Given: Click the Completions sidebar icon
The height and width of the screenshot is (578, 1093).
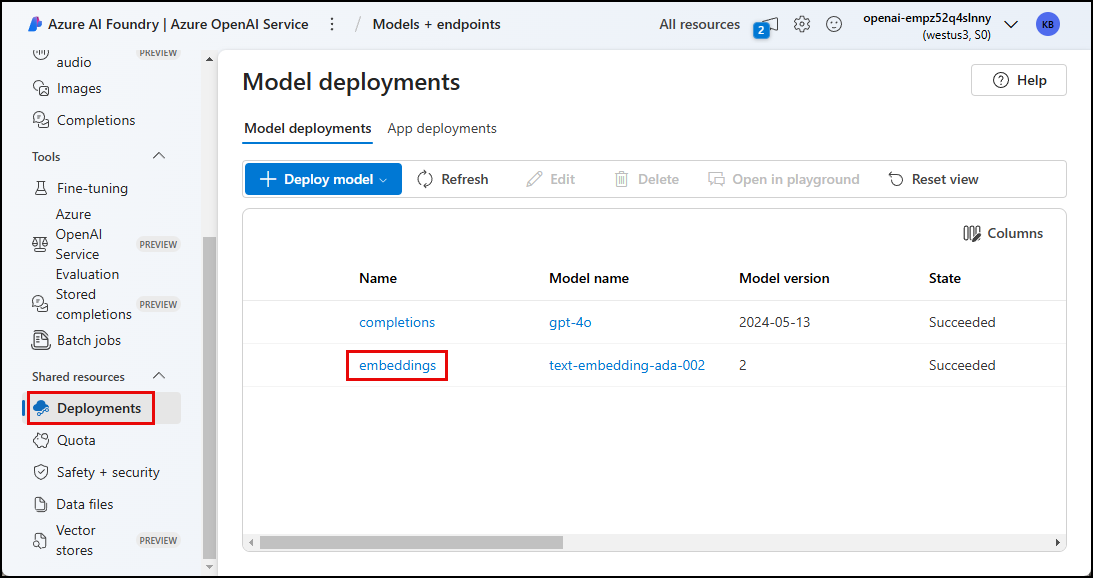Looking at the screenshot, I should [x=41, y=120].
